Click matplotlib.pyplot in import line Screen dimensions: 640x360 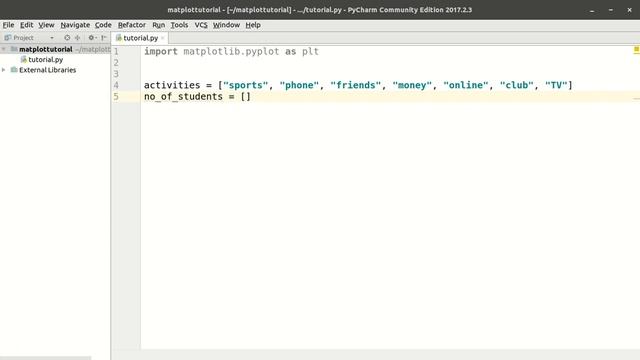tap(231, 51)
